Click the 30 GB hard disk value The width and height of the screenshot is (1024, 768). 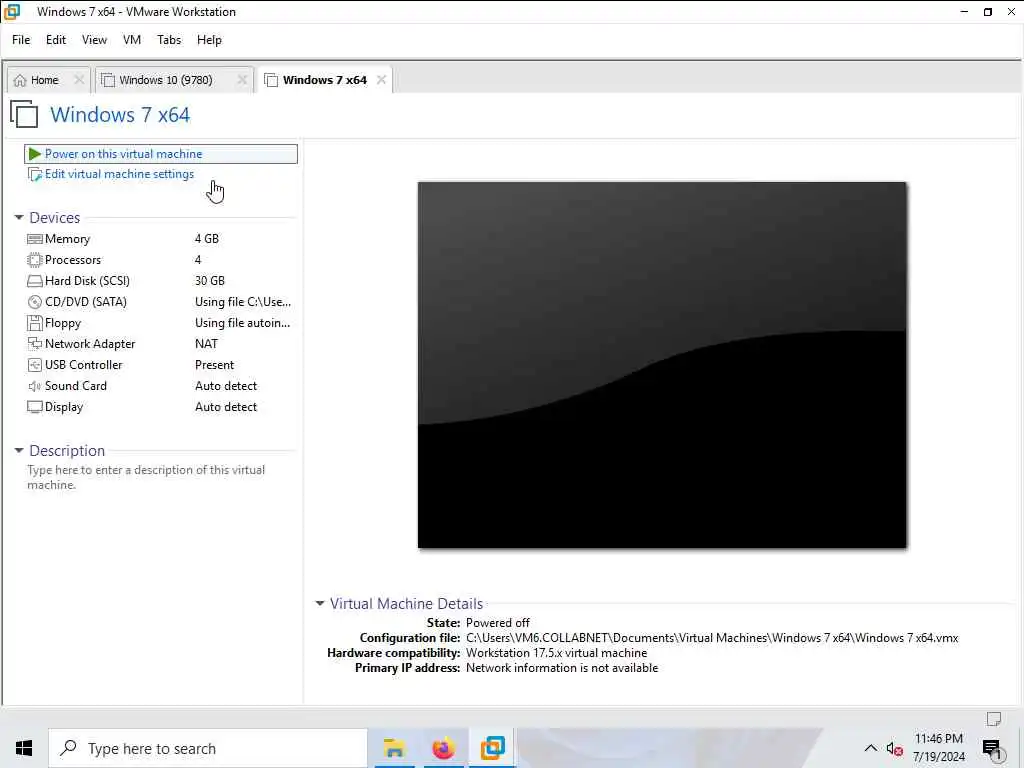click(x=210, y=281)
